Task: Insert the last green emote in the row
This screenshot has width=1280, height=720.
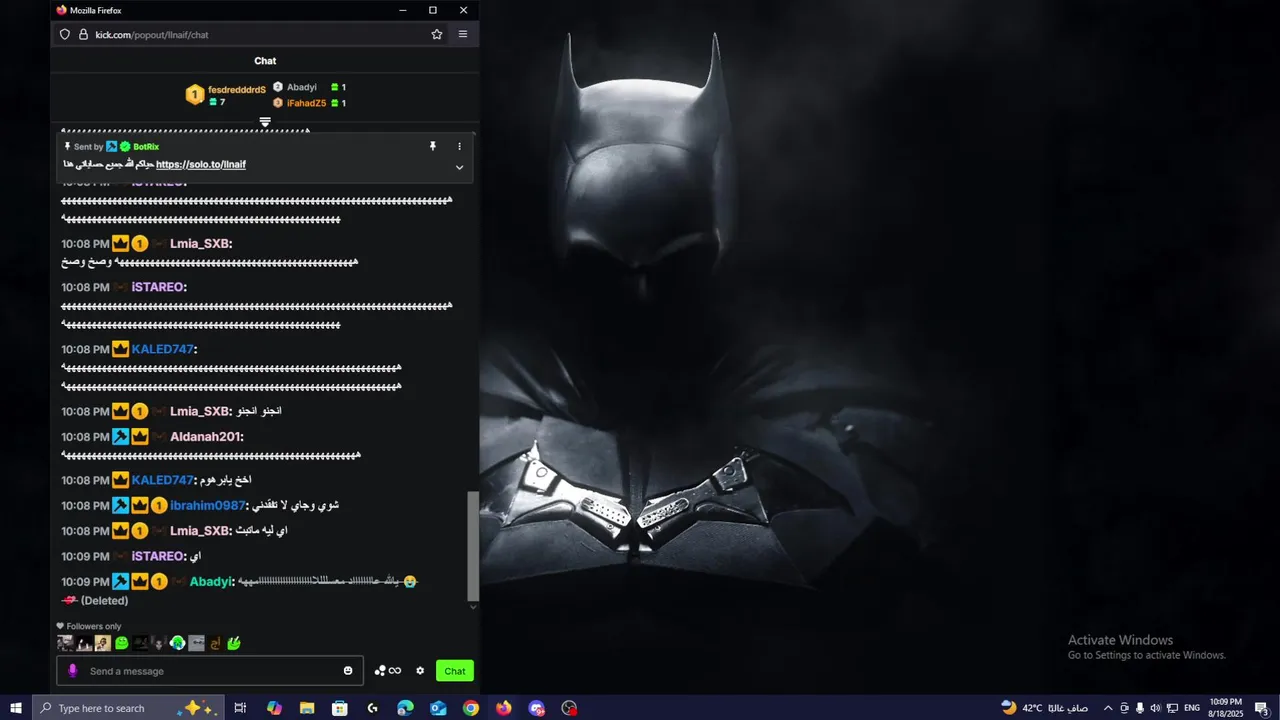Action: [x=234, y=643]
